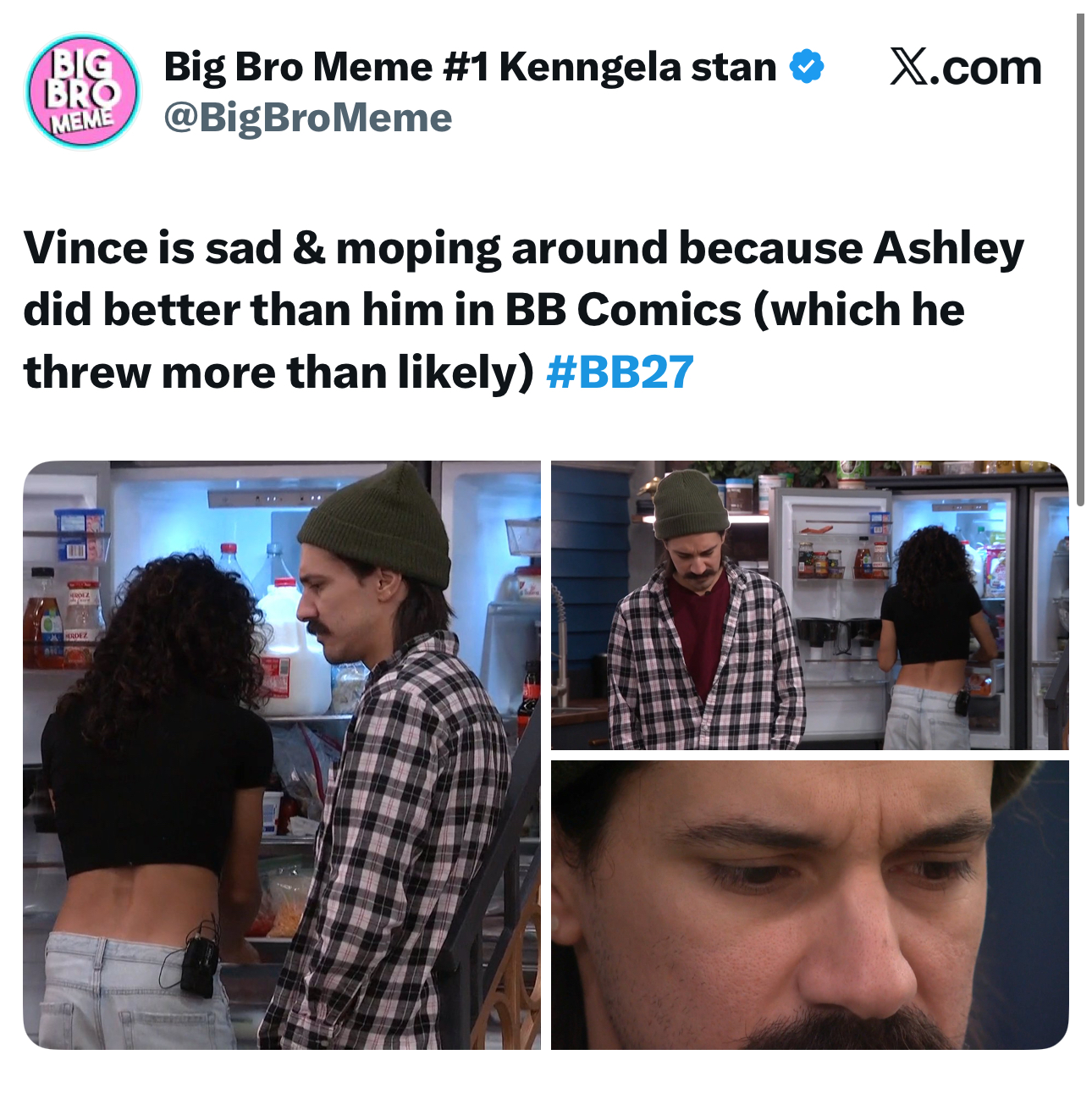Click the Big Bro Meme display name
Screen dimensions: 1092x1110
[470, 67]
